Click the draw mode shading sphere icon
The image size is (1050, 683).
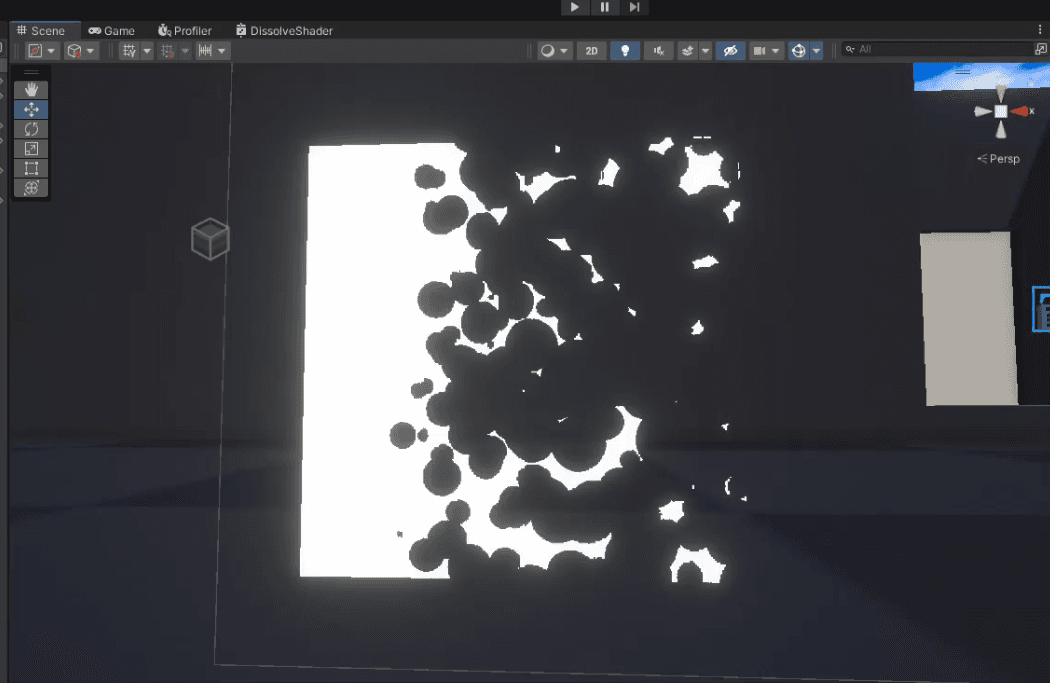(x=548, y=51)
